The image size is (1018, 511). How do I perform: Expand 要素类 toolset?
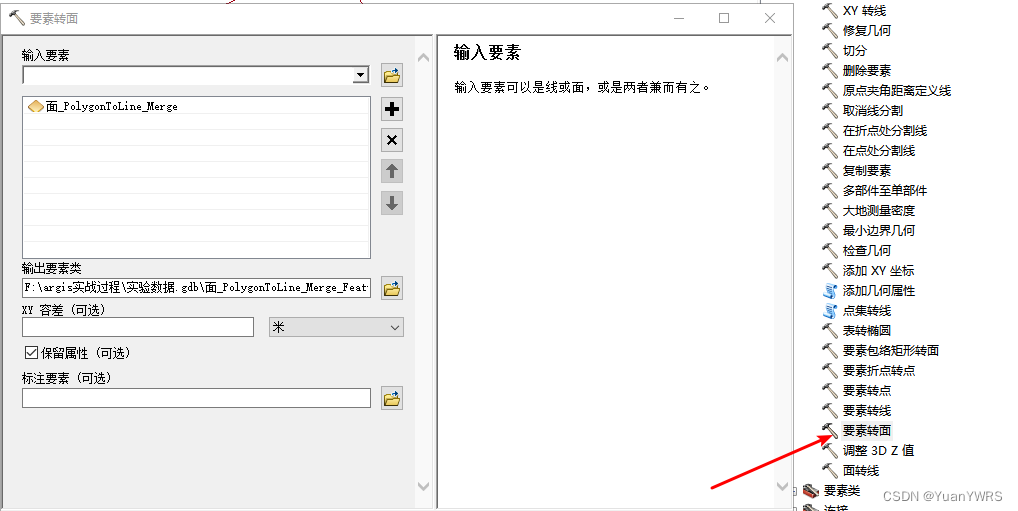tap(794, 491)
